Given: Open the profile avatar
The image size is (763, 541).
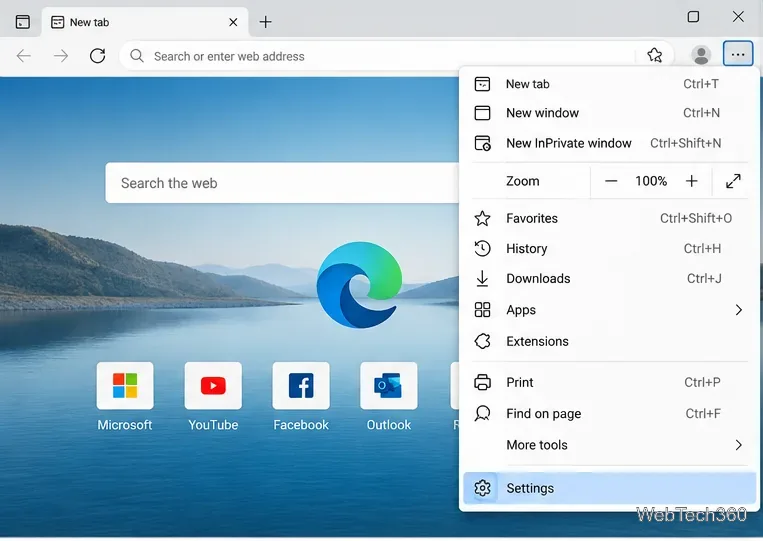Looking at the screenshot, I should [701, 55].
